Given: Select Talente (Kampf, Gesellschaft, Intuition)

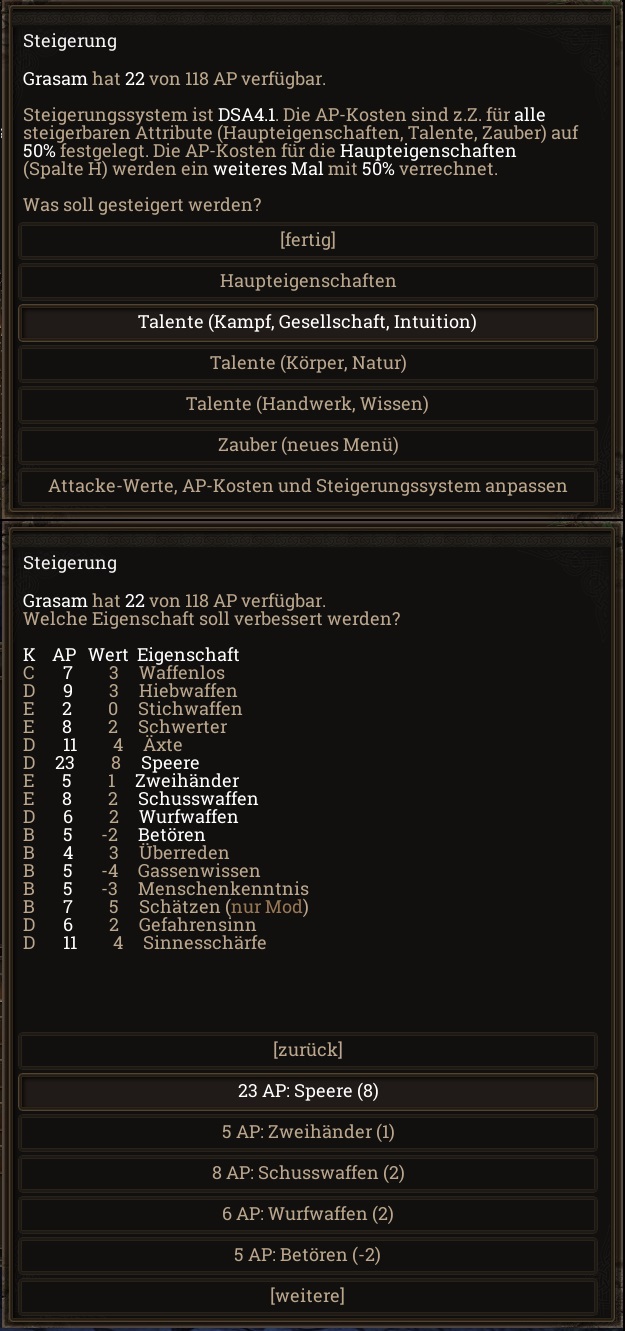Looking at the screenshot, I should point(308,322).
